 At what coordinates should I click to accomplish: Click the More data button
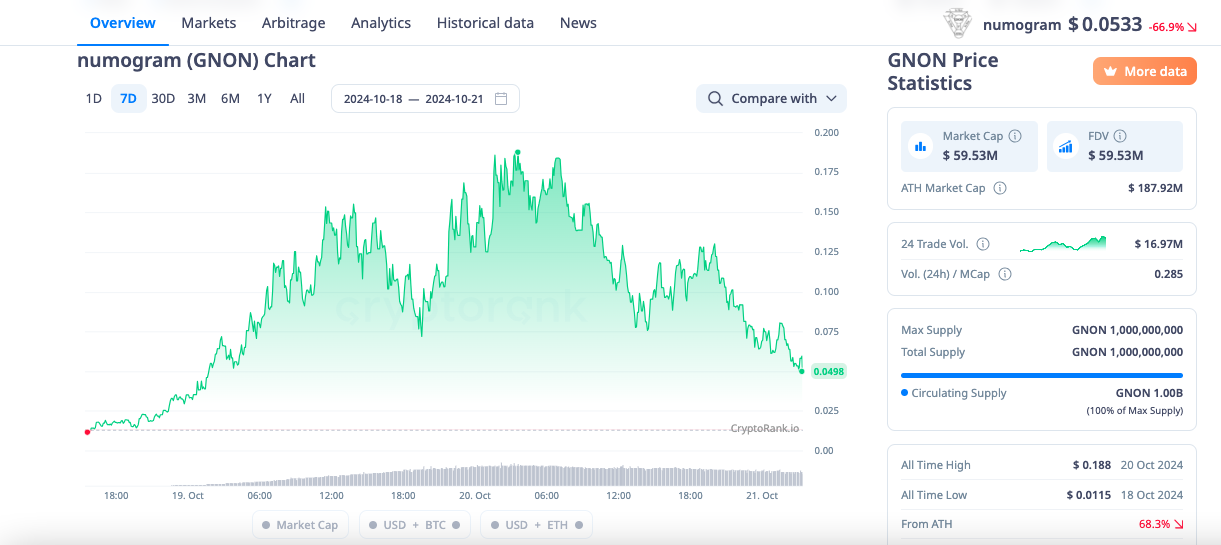(x=1145, y=71)
